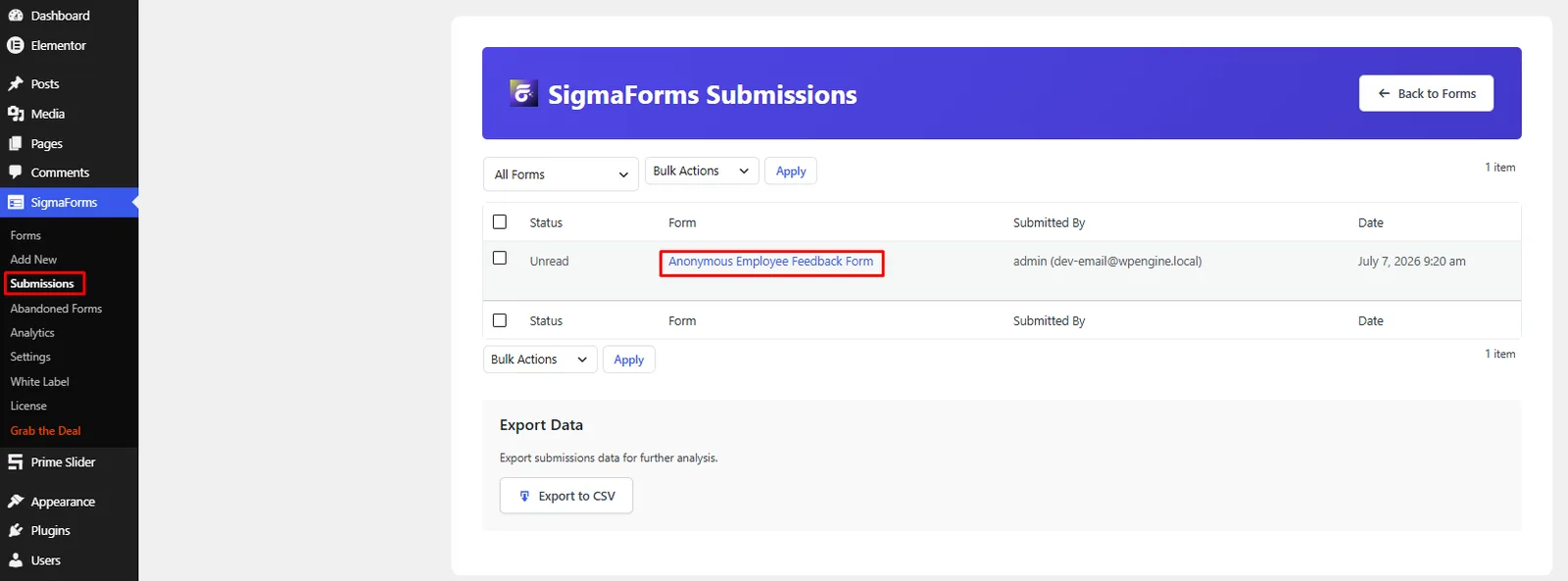Open the Anonymous Employee Feedback Form submission

tap(770, 262)
